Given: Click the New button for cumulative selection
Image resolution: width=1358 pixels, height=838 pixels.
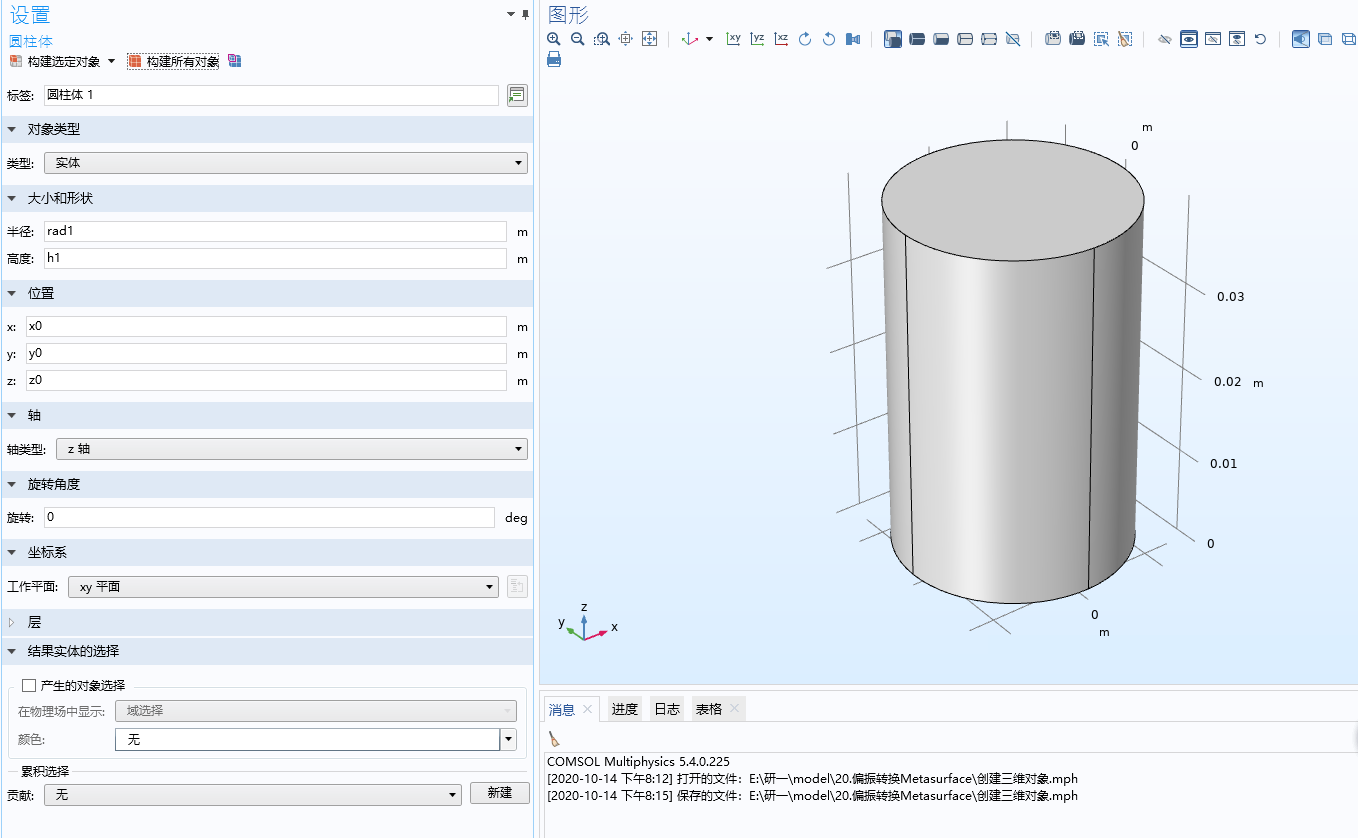Looking at the screenshot, I should pyautogui.click(x=500, y=793).
